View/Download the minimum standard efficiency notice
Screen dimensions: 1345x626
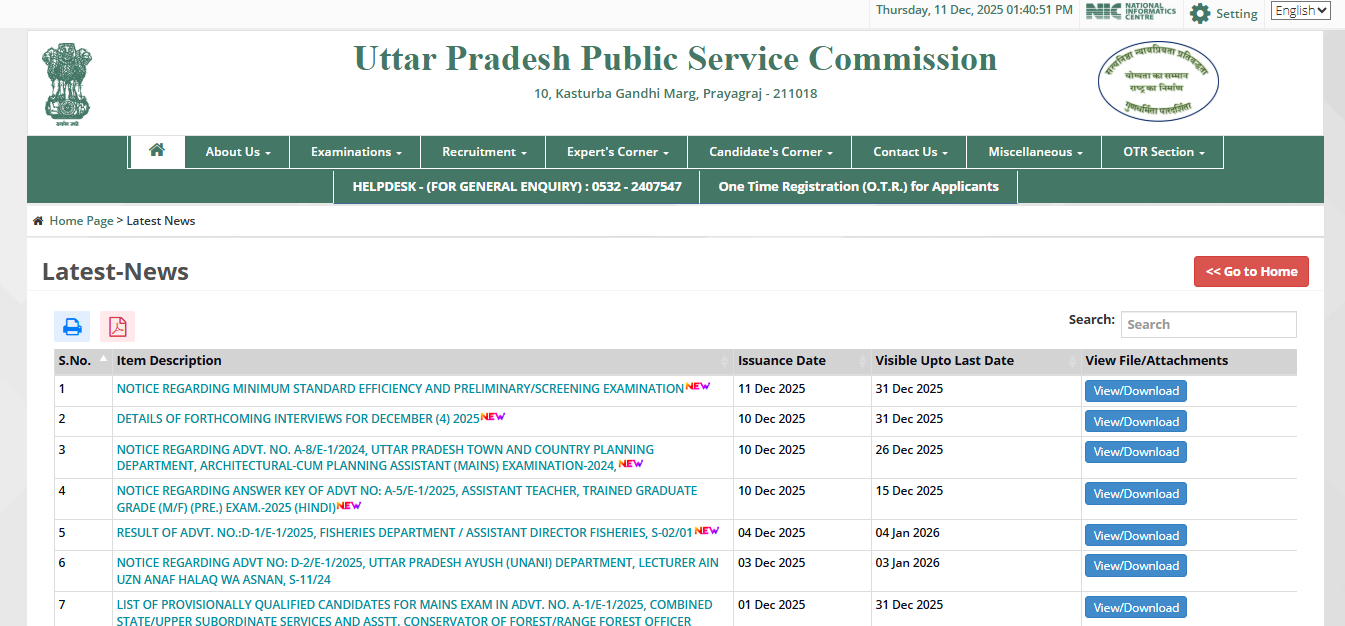(x=1135, y=390)
